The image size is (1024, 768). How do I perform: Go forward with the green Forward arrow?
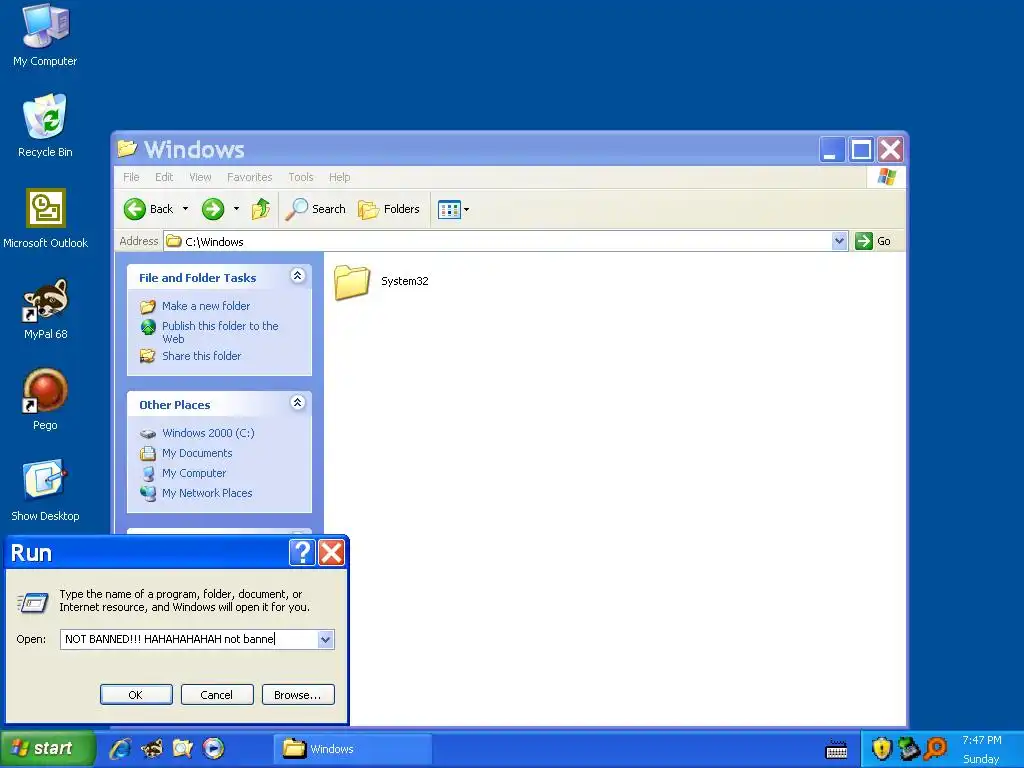point(213,209)
